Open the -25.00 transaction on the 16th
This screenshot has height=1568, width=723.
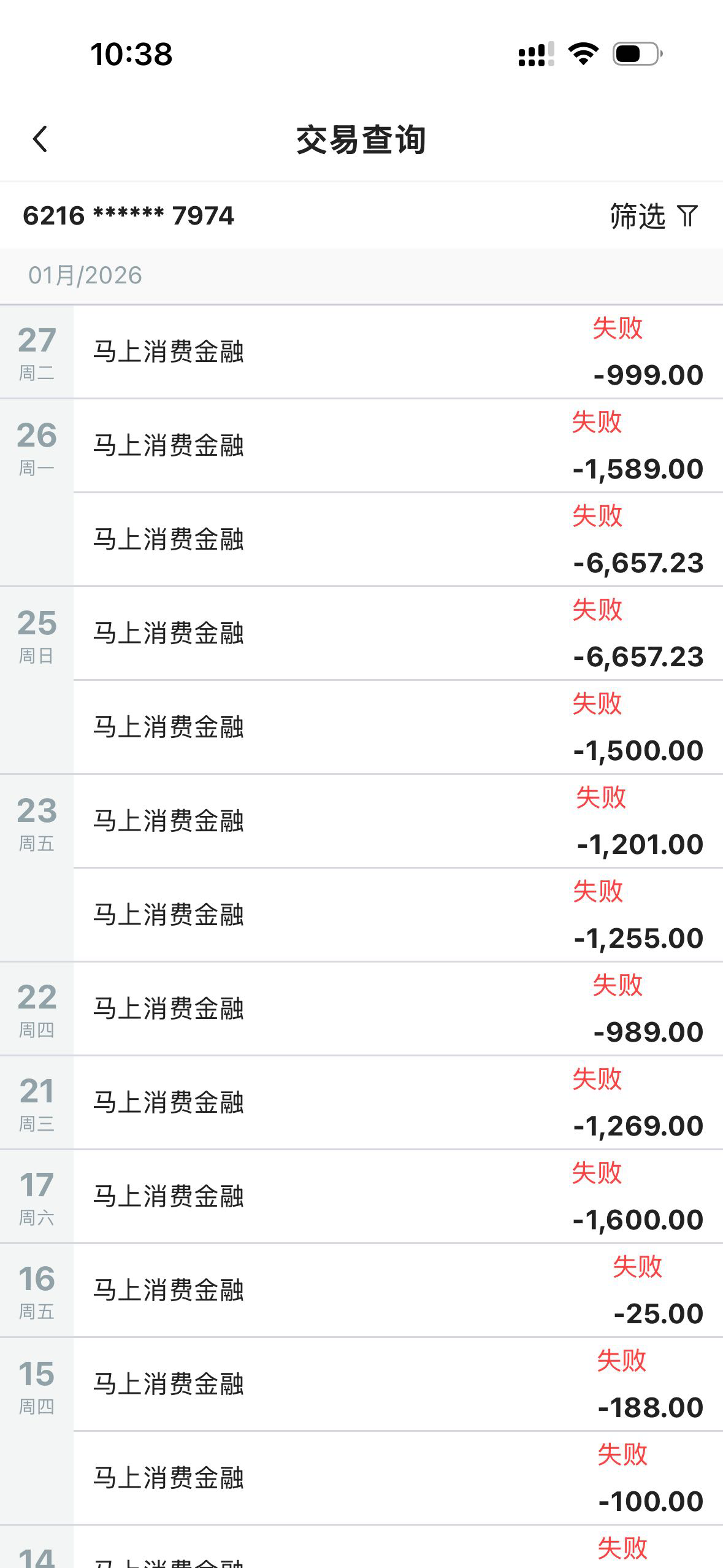pos(397,1291)
